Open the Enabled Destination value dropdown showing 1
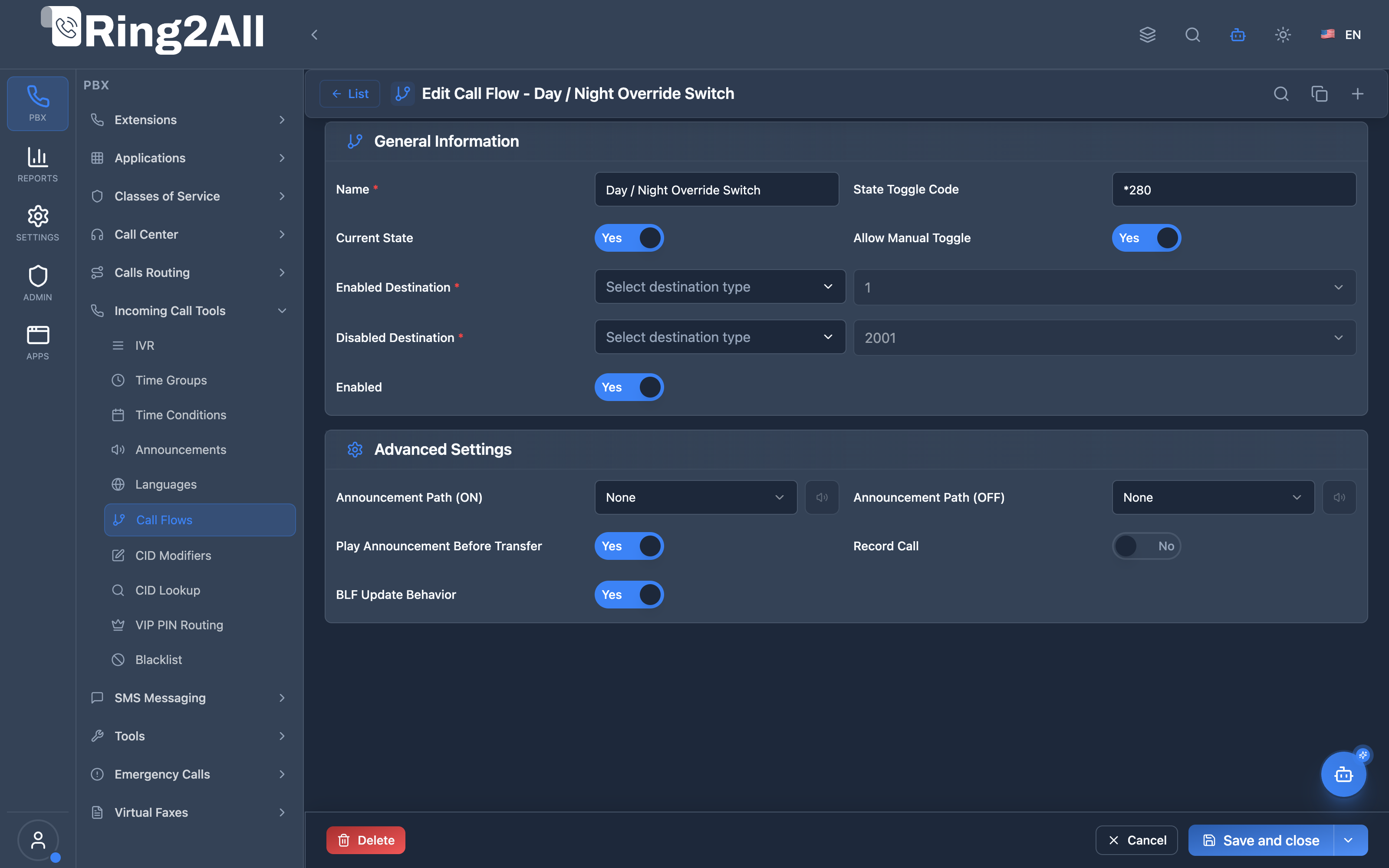 click(1104, 287)
